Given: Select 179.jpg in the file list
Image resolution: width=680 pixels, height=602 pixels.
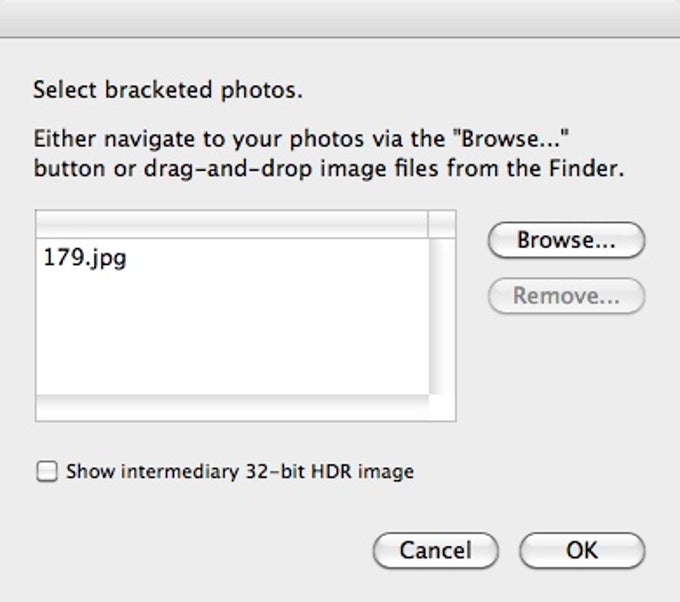Looking at the screenshot, I should coord(85,259).
